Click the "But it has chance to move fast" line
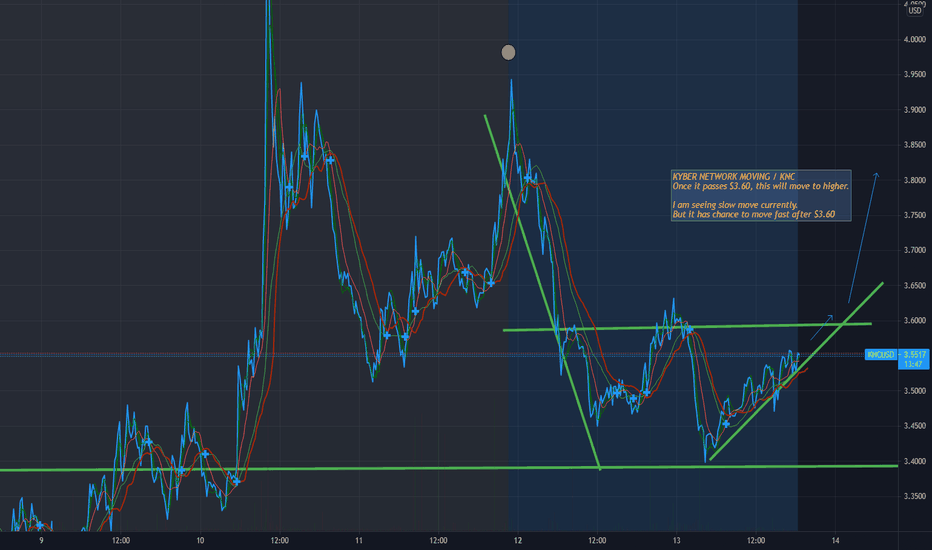The height and width of the screenshot is (550, 932). click(753, 215)
